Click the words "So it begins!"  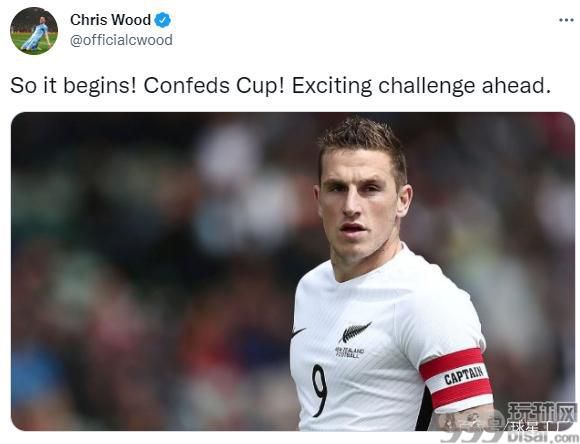[x=73, y=86]
